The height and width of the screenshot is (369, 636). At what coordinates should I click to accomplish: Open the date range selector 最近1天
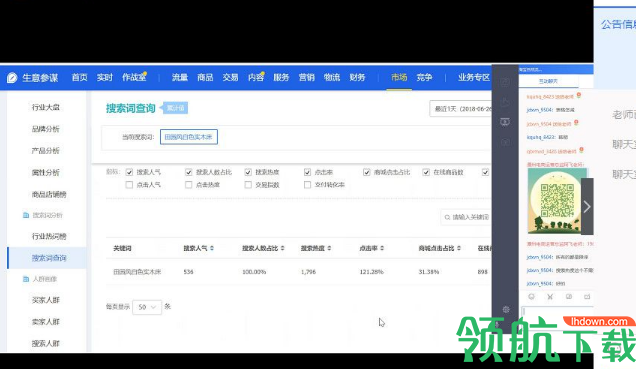point(461,109)
